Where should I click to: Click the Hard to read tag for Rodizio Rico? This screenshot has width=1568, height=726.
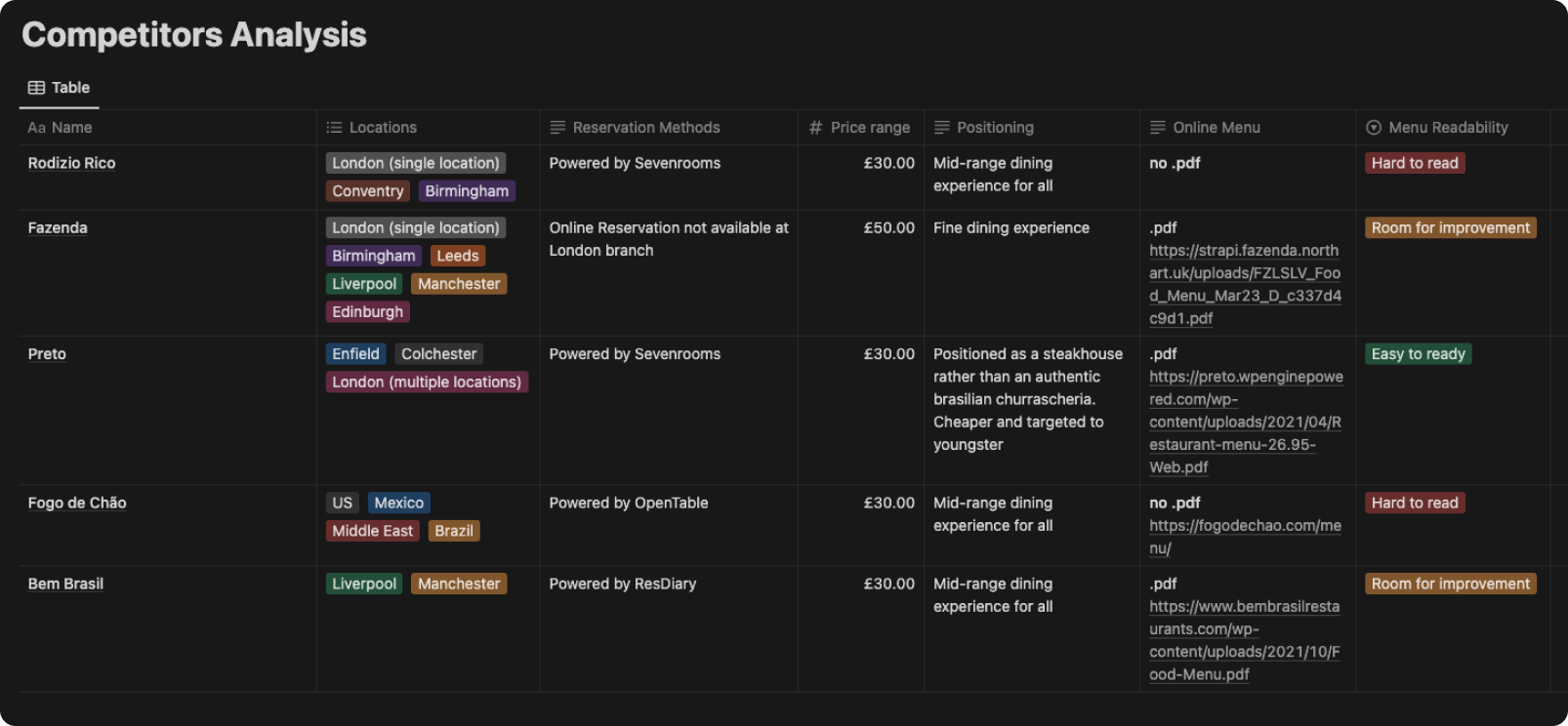pos(1414,163)
